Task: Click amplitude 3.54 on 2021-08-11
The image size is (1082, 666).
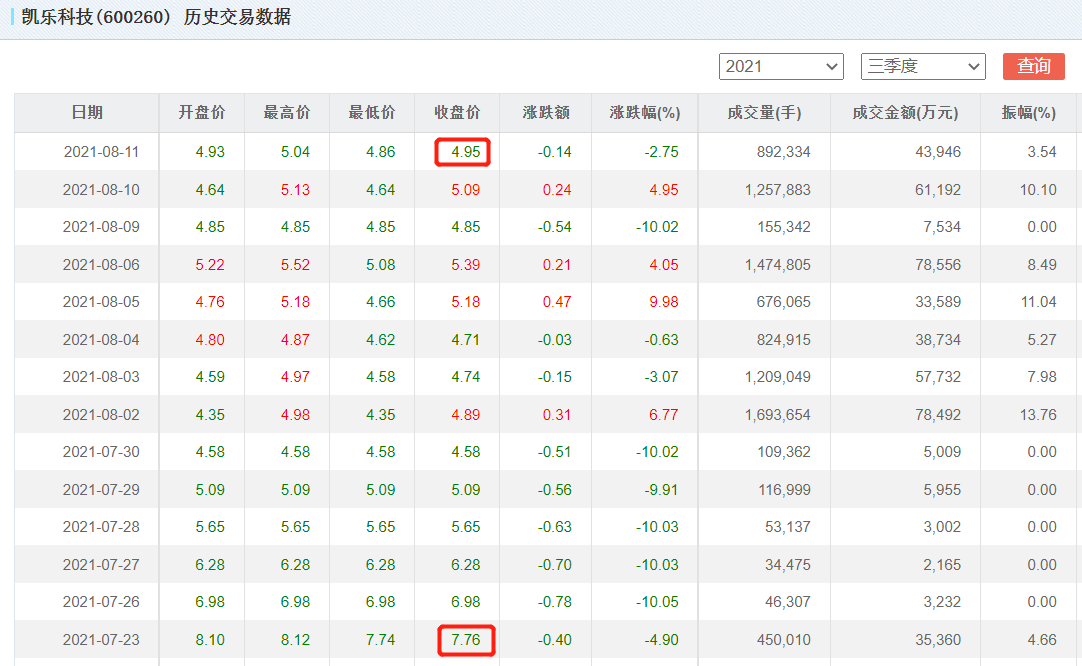Action: [x=1042, y=152]
